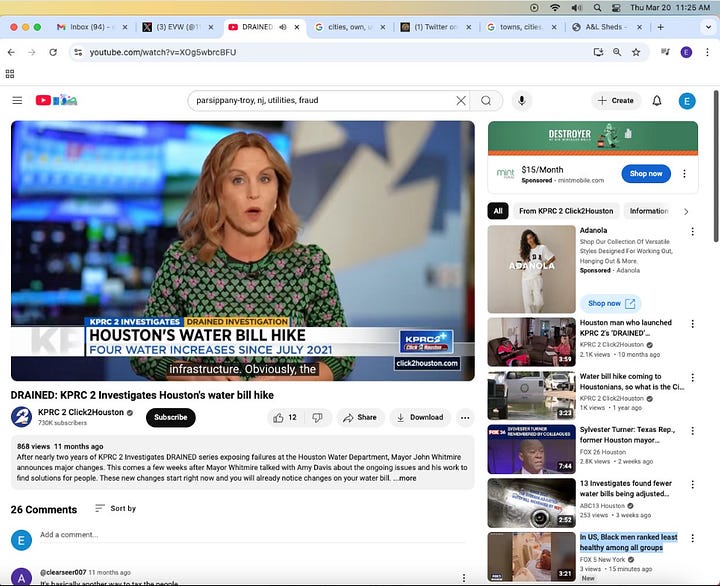
Task: Open menu for 13 Investigates video
Action: pyautogui.click(x=692, y=485)
